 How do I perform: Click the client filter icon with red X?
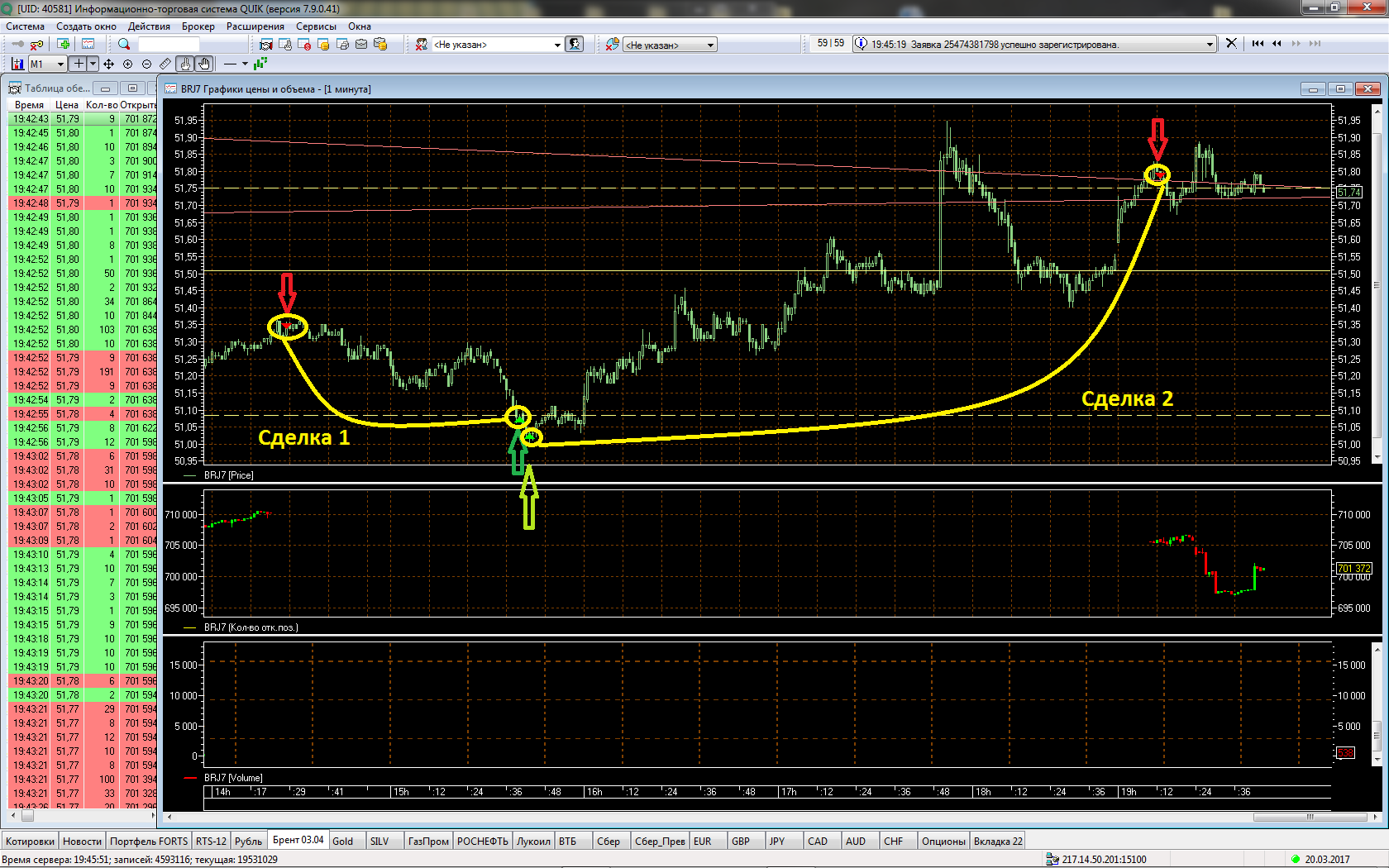click(422, 44)
